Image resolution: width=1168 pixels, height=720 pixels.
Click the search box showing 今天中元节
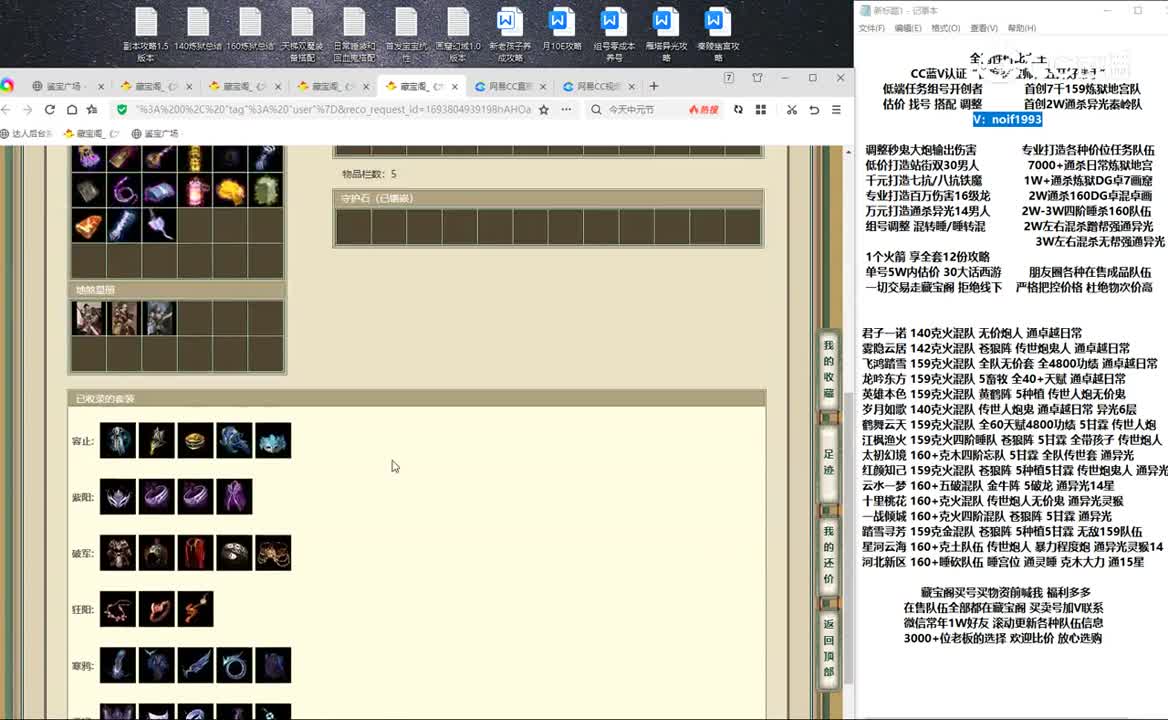(x=633, y=109)
